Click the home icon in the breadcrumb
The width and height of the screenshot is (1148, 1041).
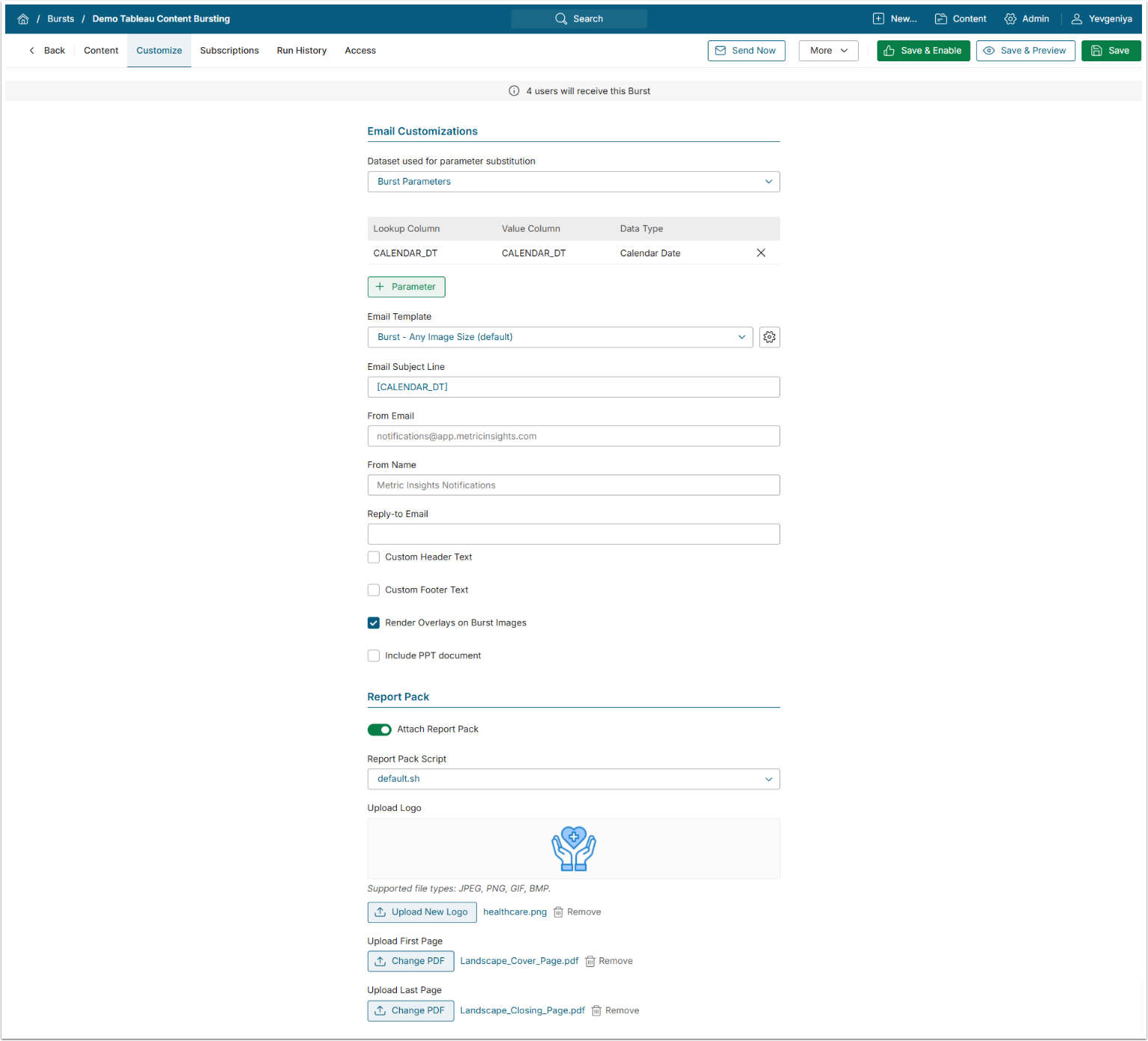pyautogui.click(x=23, y=19)
